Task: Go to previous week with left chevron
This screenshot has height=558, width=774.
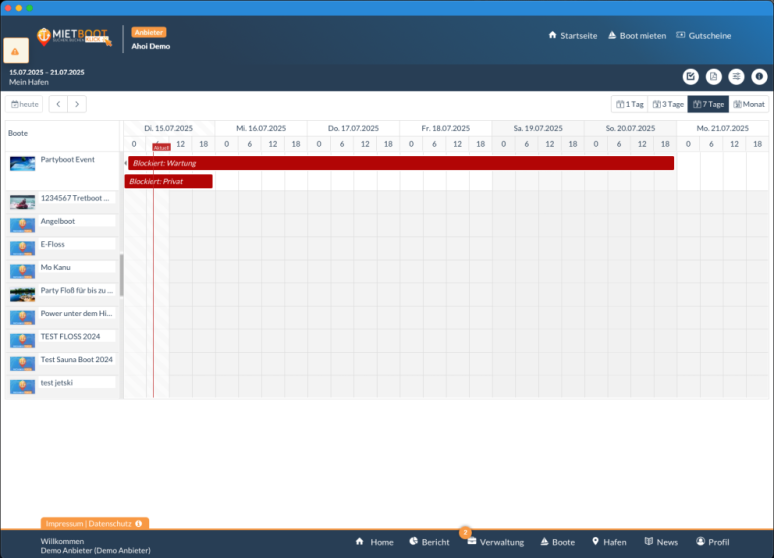Action: pyautogui.click(x=58, y=104)
